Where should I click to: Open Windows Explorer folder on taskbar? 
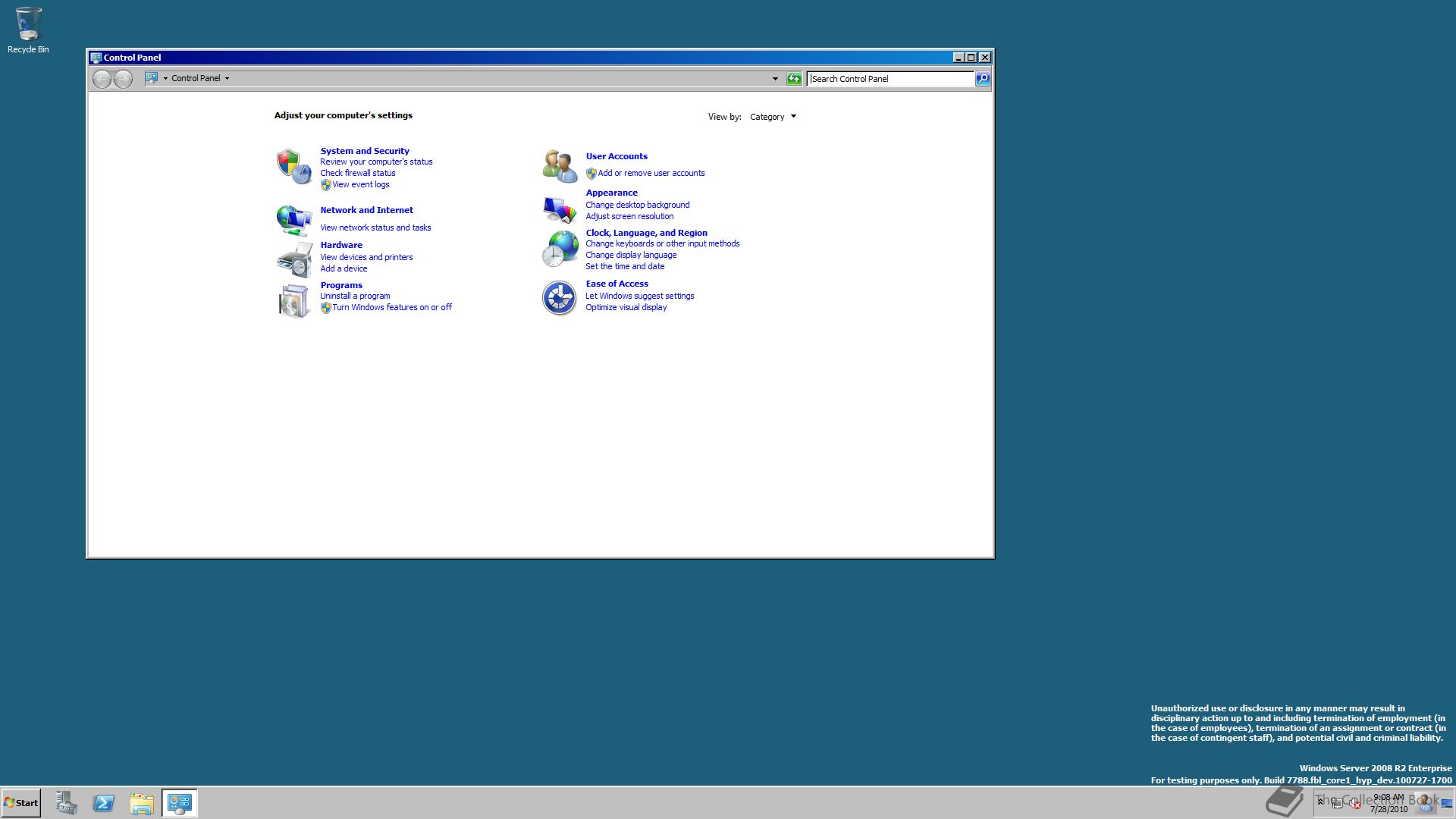tap(142, 803)
